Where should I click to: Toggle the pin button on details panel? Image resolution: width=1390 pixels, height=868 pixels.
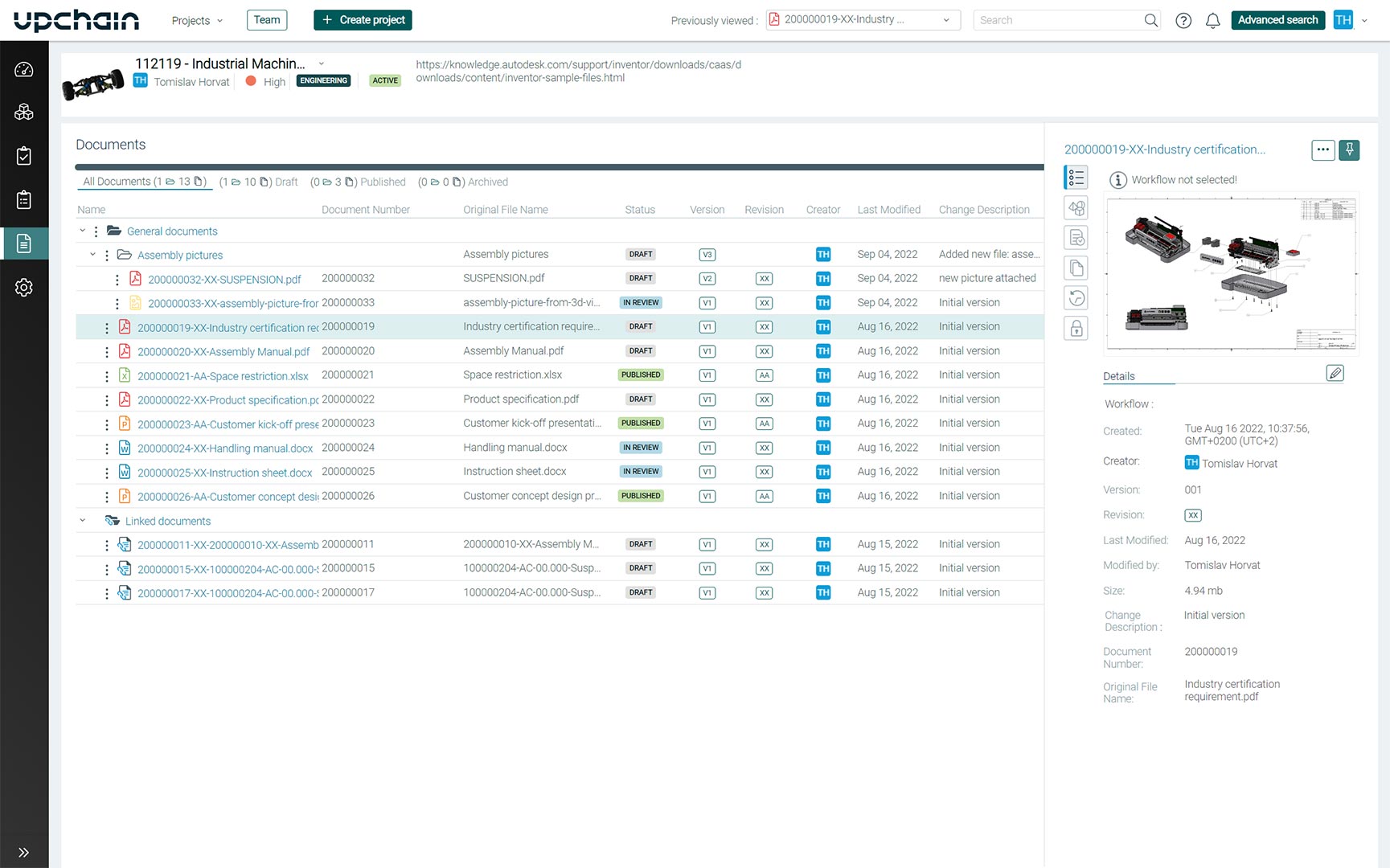tap(1349, 149)
